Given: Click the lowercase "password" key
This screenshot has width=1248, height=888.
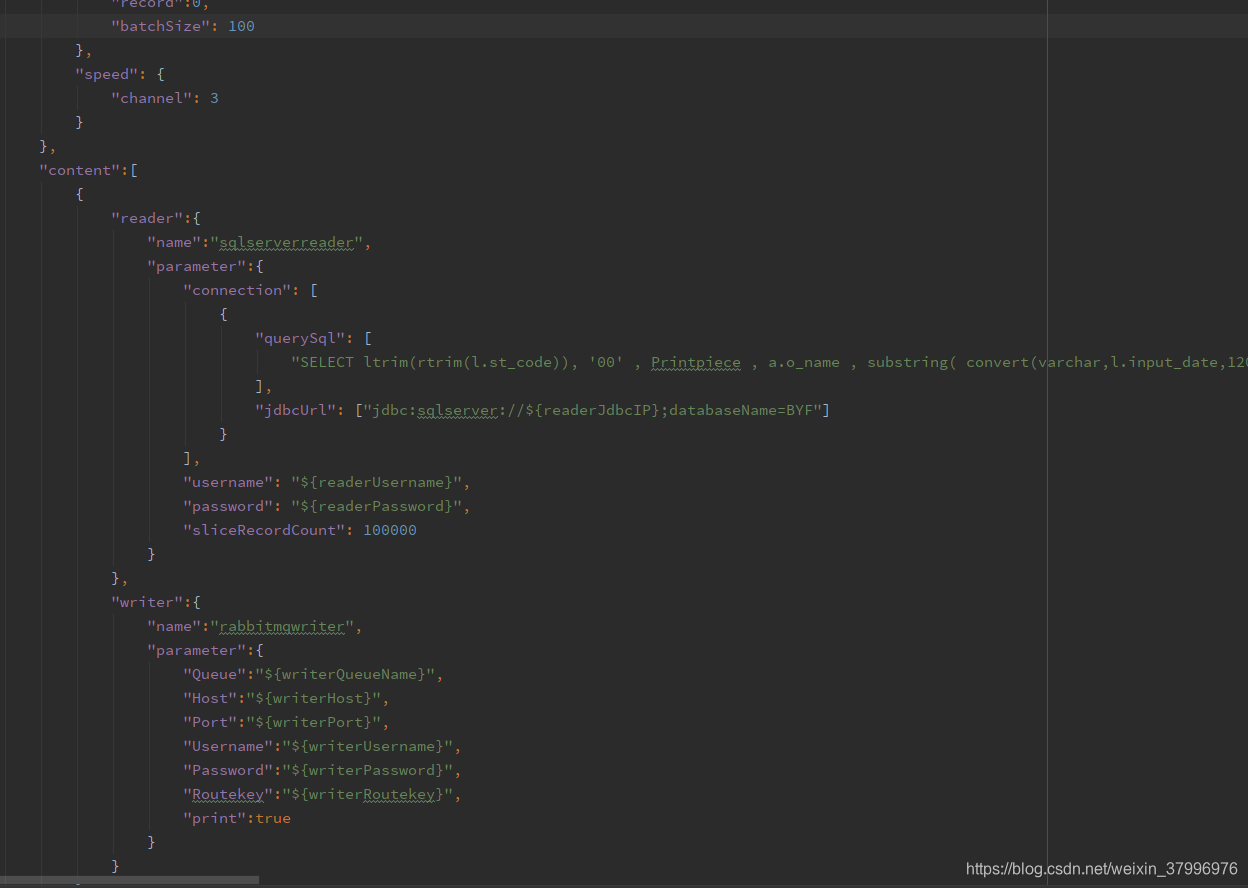Looking at the screenshot, I should click(x=228, y=506).
